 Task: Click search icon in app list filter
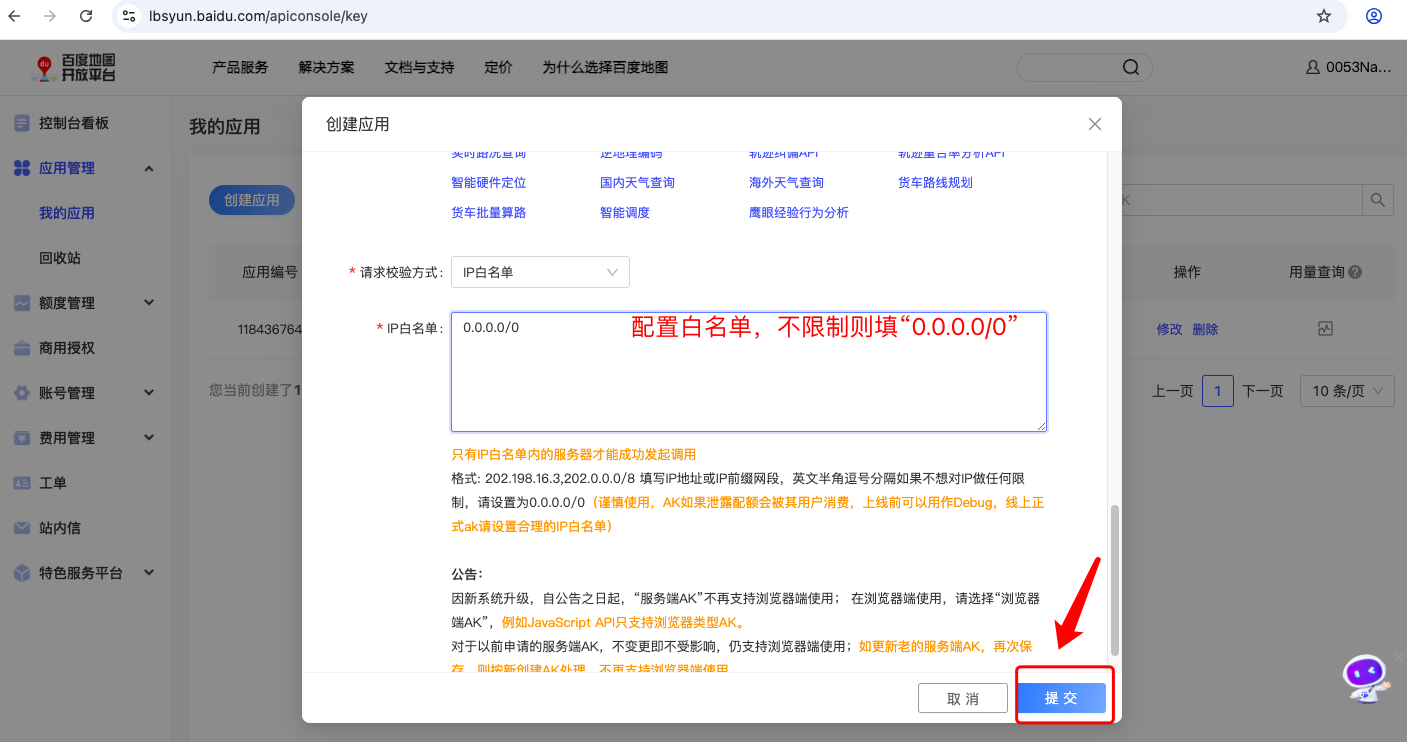point(1378,200)
